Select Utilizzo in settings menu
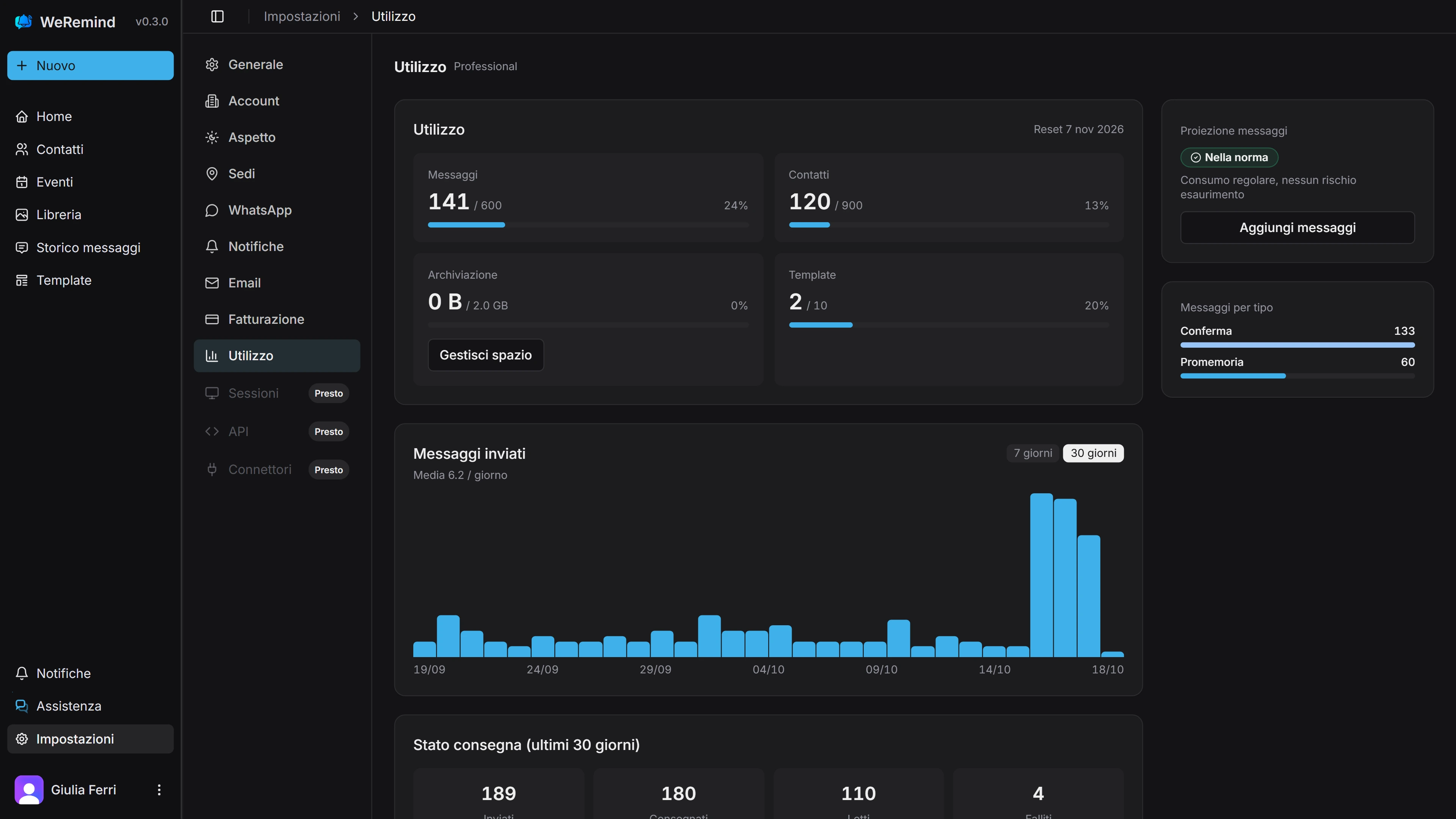 pyautogui.click(x=277, y=356)
